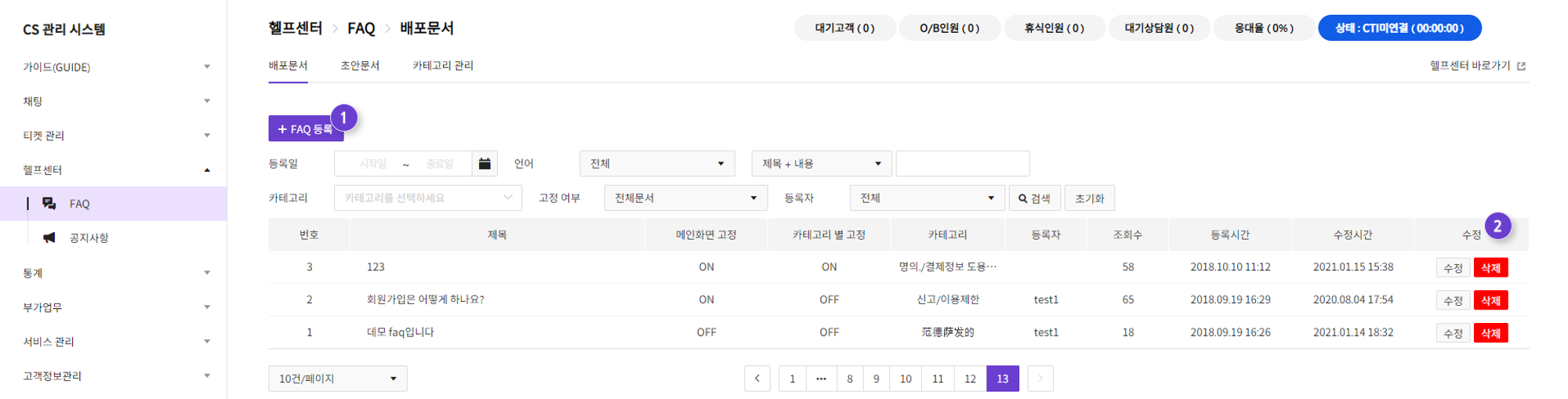Switch to the 카테고리 관리 tab

[443, 66]
